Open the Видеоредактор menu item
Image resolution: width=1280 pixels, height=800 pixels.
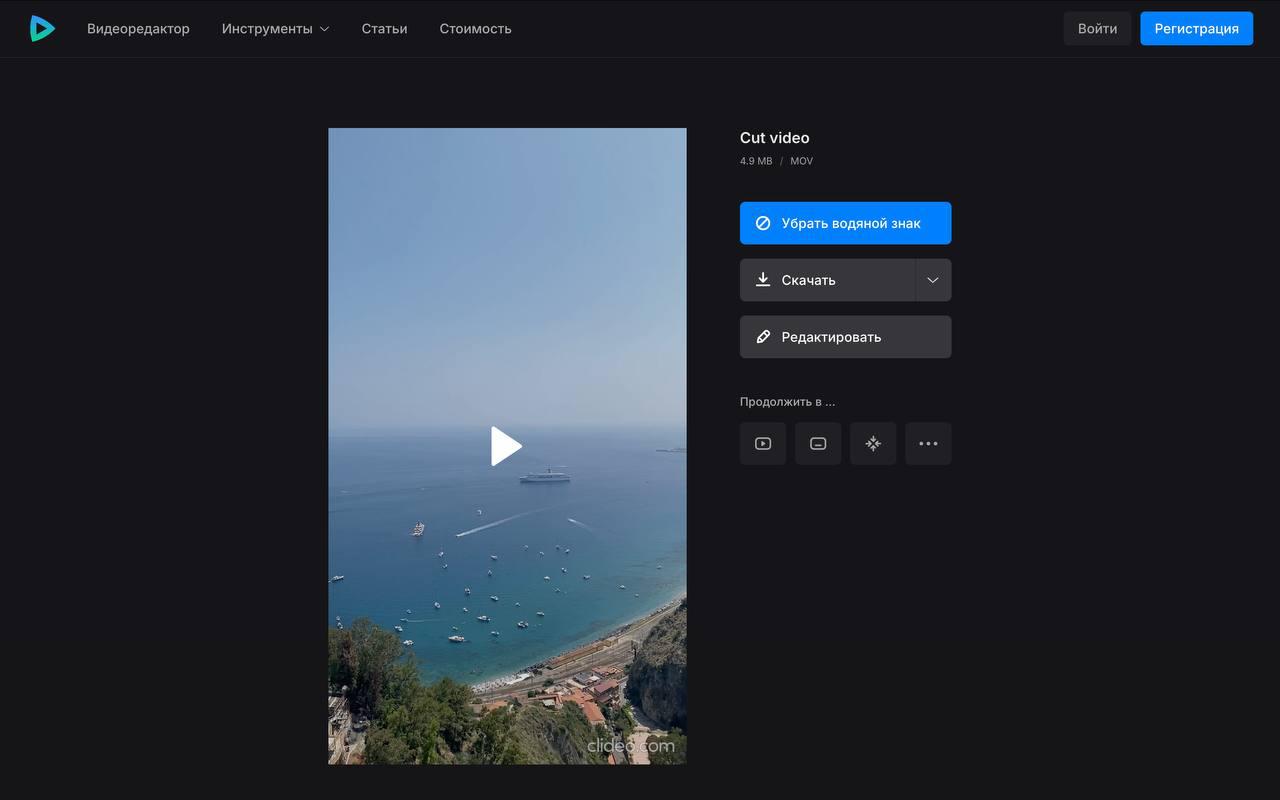tap(138, 29)
